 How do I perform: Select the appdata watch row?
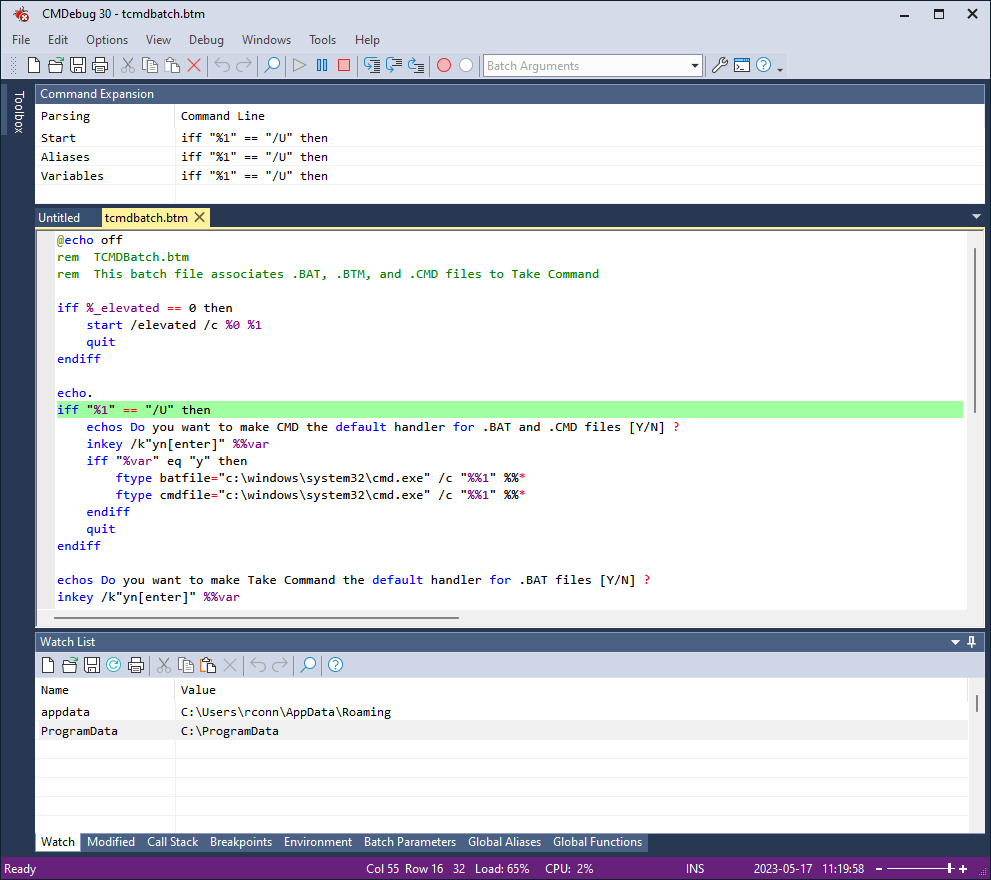click(x=502, y=712)
